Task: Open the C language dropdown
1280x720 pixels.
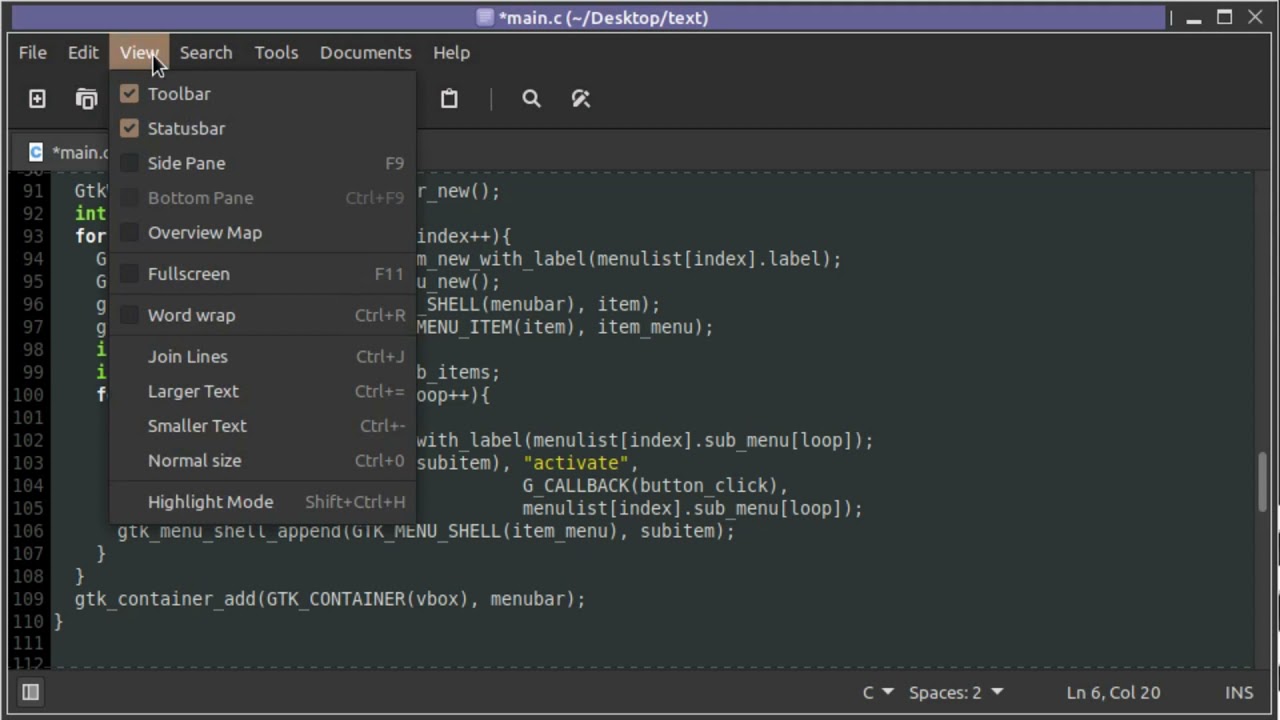Action: pyautogui.click(x=878, y=692)
